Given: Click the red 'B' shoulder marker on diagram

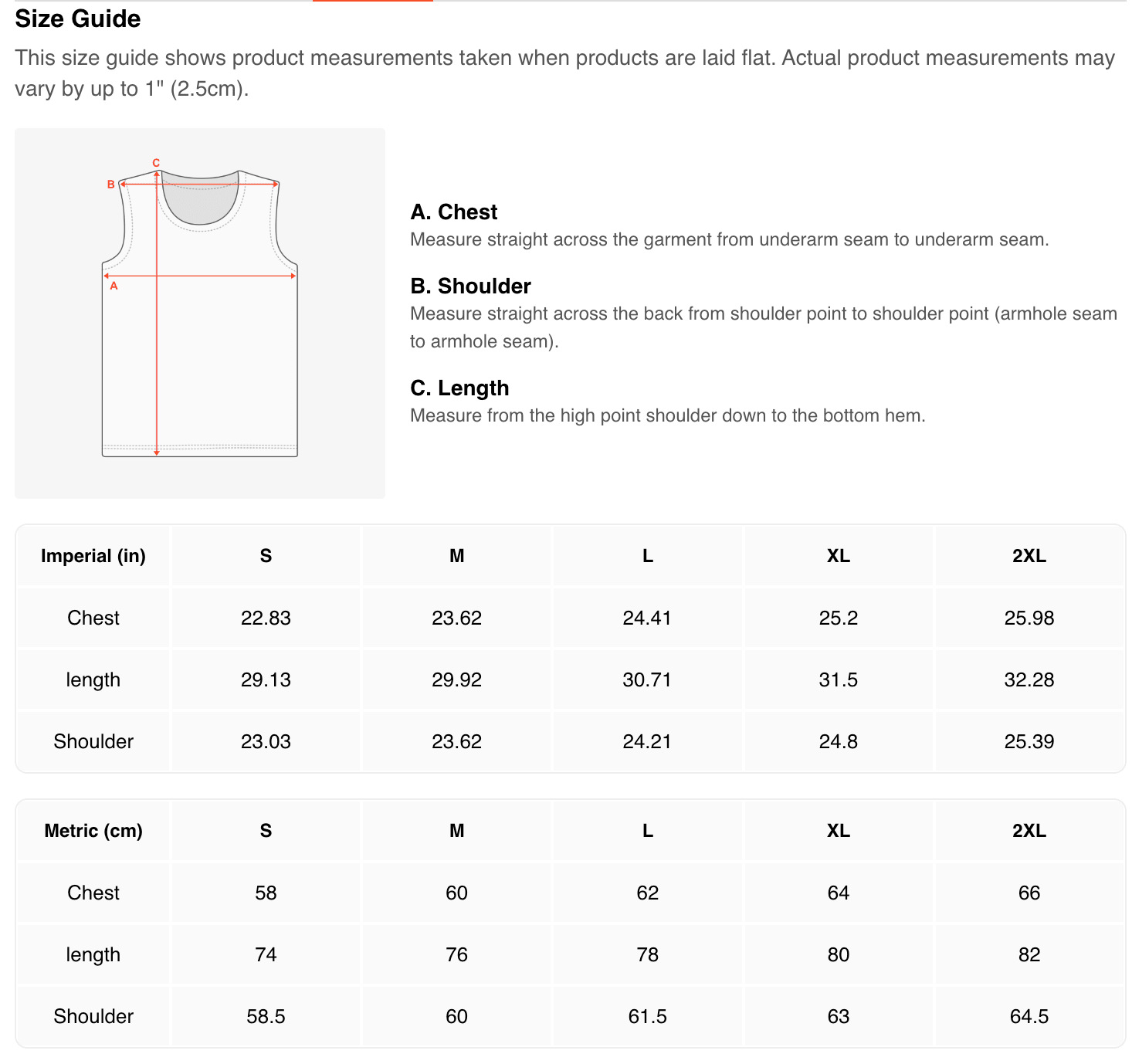Looking at the screenshot, I should tap(111, 185).
